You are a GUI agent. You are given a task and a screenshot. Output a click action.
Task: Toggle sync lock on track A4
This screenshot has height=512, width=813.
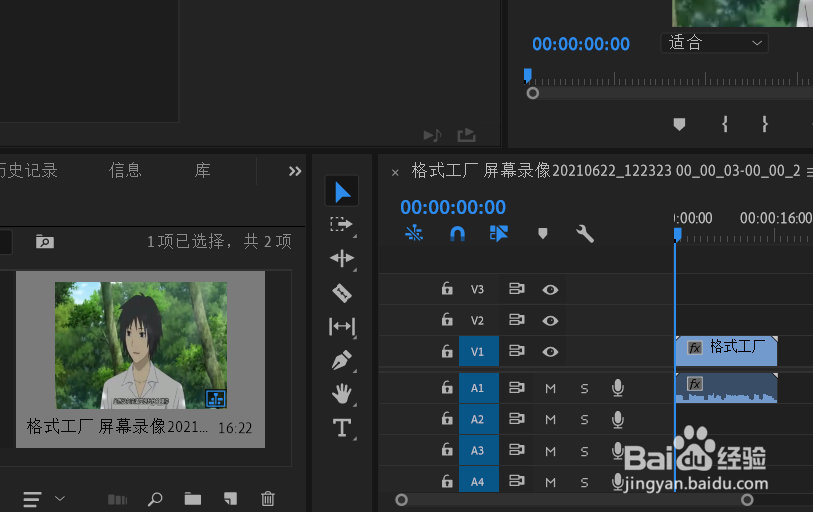coord(516,481)
